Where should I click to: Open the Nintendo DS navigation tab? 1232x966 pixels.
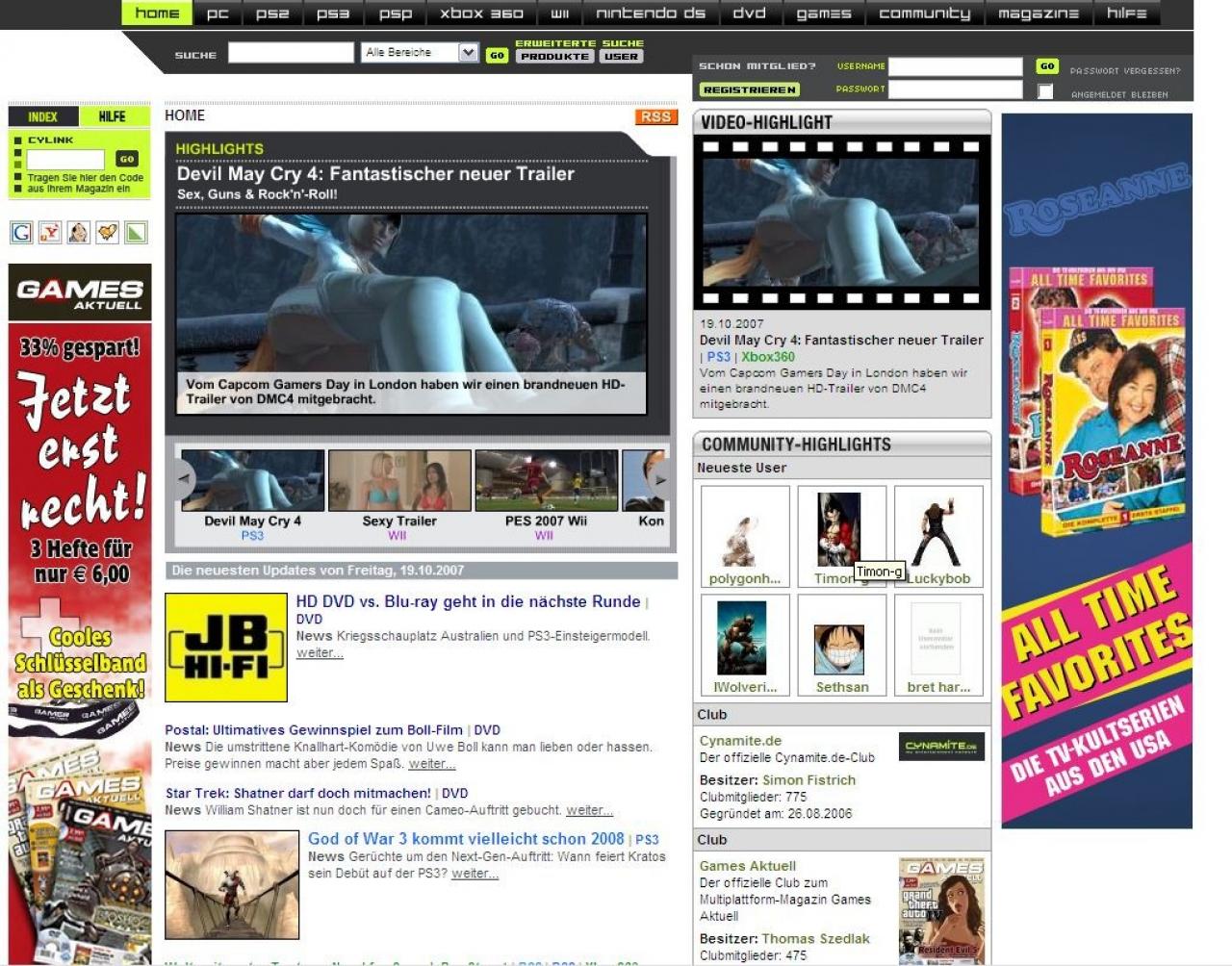pyautogui.click(x=651, y=13)
